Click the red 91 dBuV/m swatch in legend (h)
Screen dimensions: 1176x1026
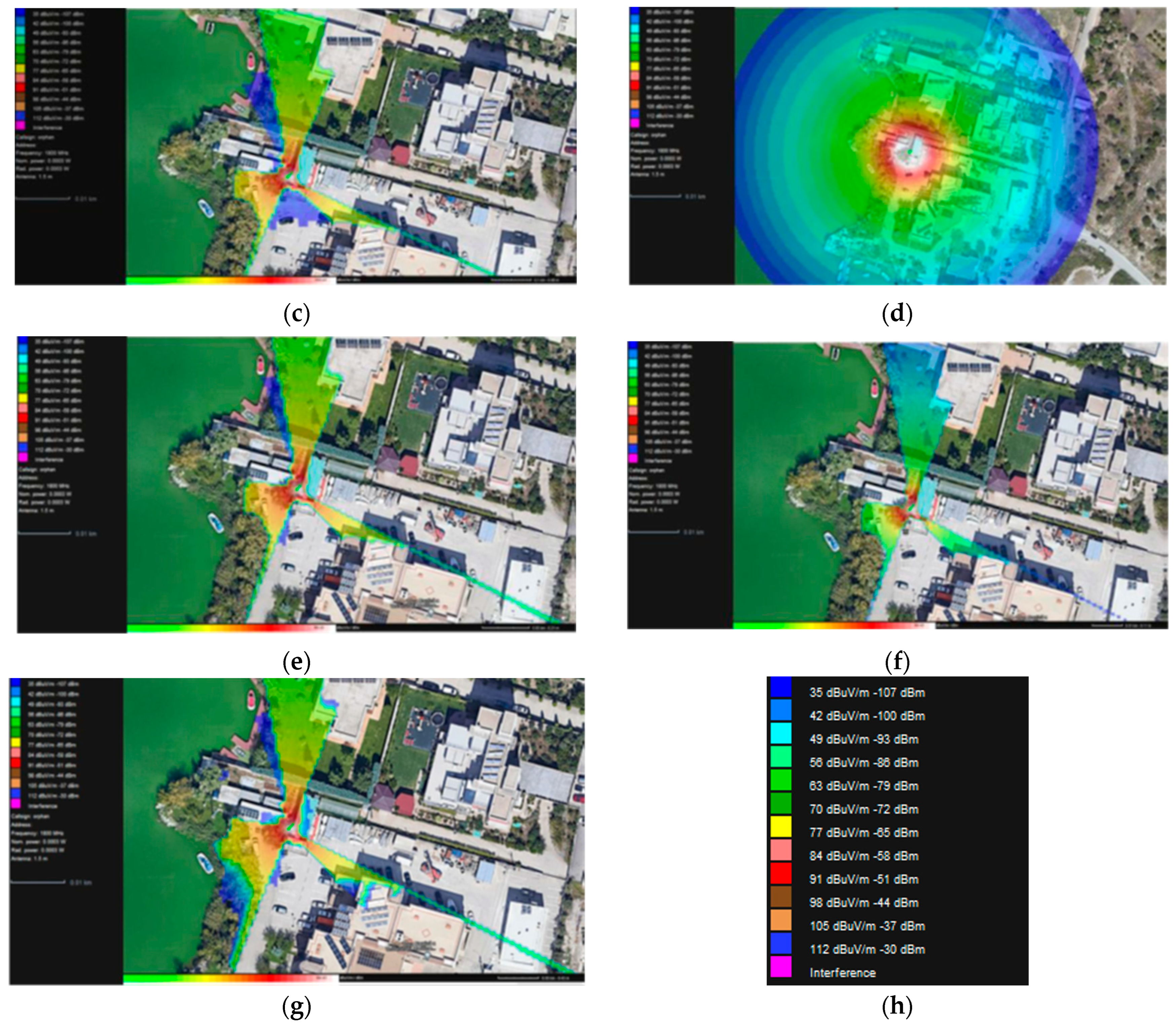click(x=781, y=874)
